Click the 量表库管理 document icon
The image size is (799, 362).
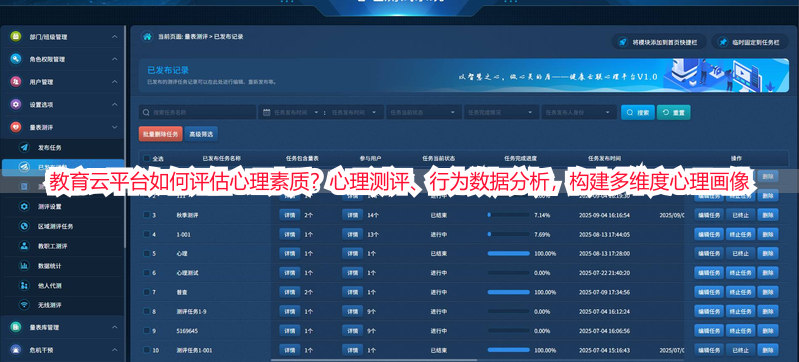[16, 327]
